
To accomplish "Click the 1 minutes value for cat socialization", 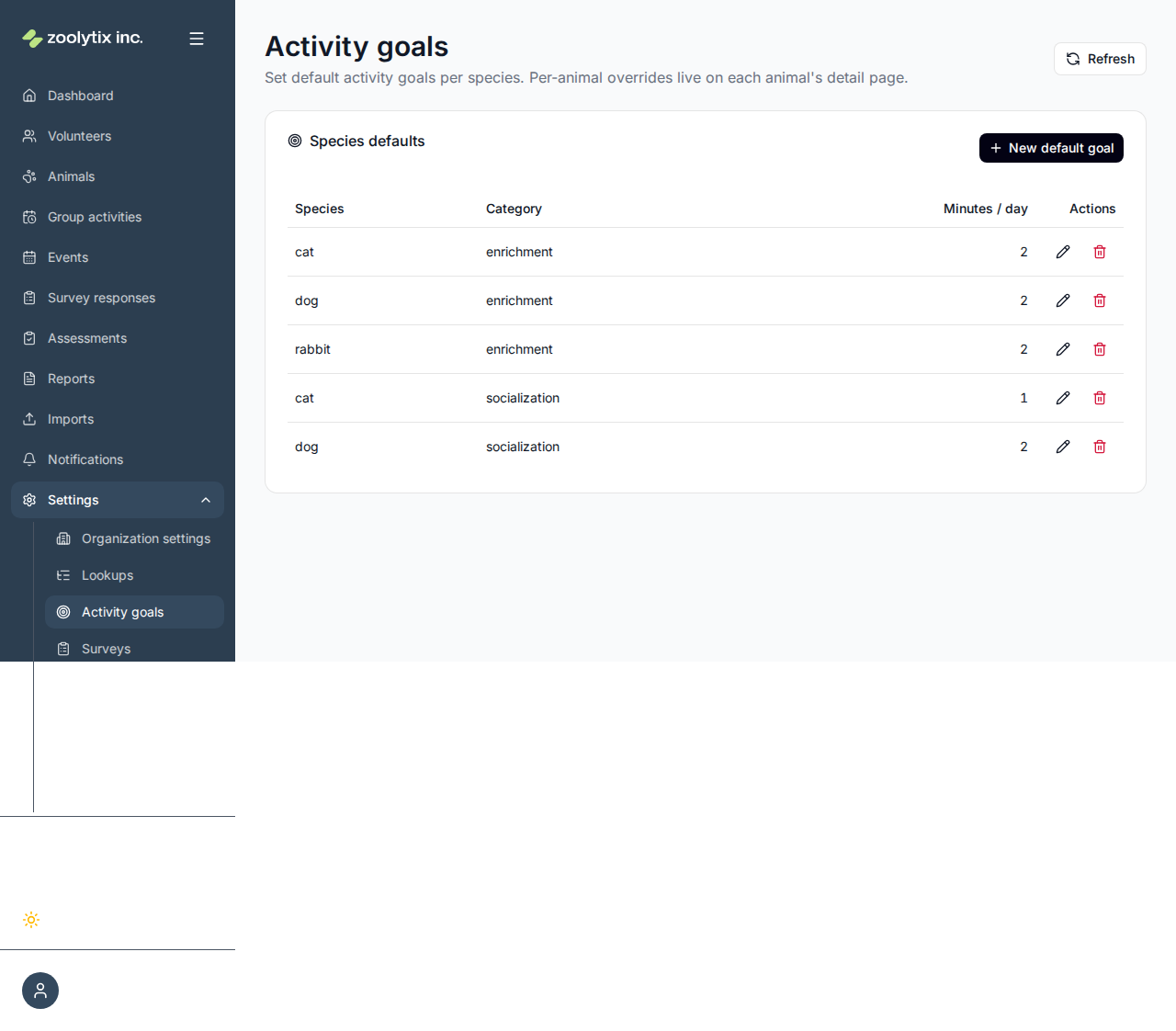I will point(1023,398).
